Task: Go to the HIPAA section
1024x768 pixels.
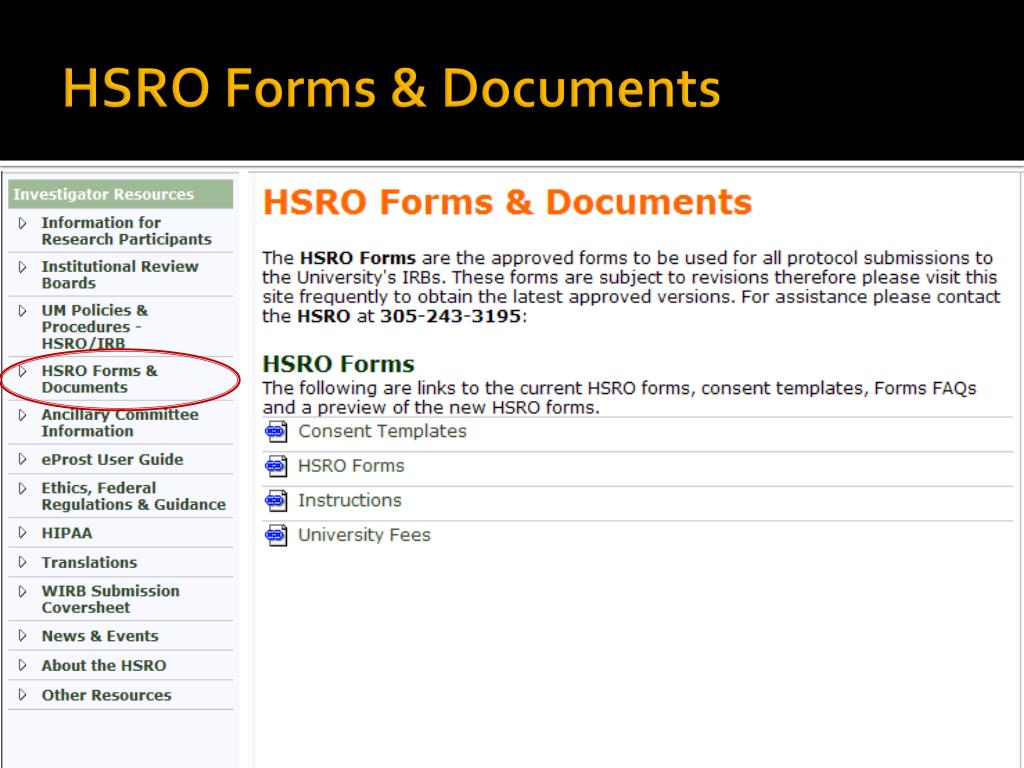Action: click(67, 533)
